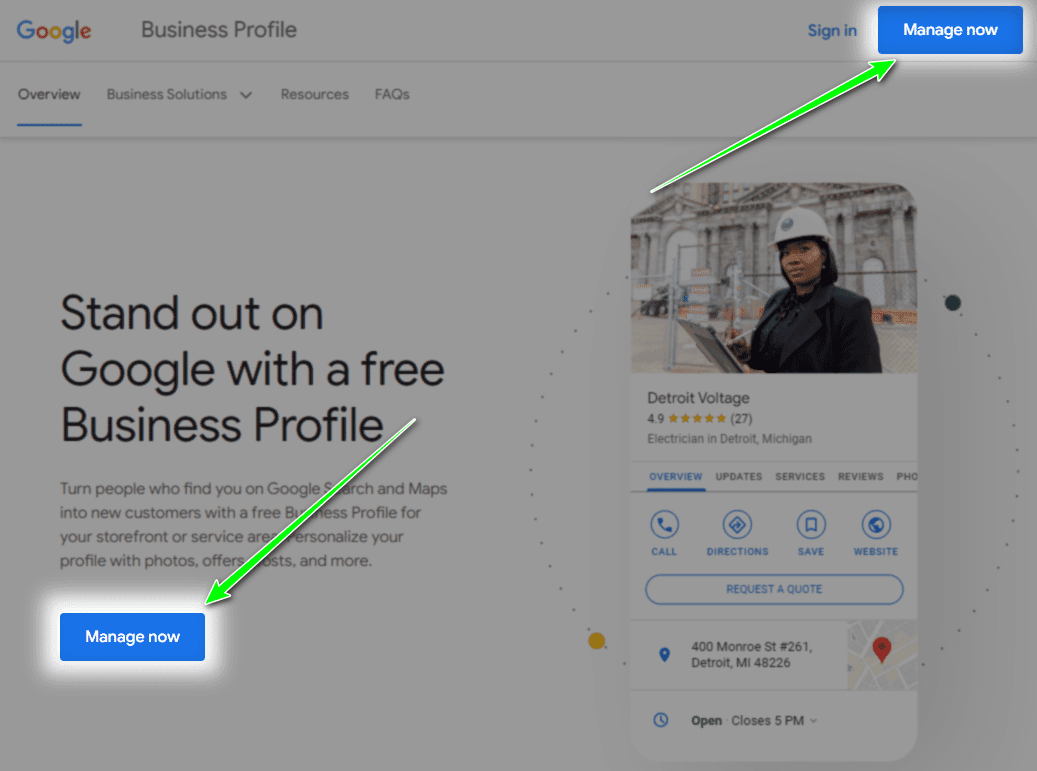The width and height of the screenshot is (1037, 771).
Task: Click the Electrician in Detroit, Michigan text
Action: (x=729, y=439)
